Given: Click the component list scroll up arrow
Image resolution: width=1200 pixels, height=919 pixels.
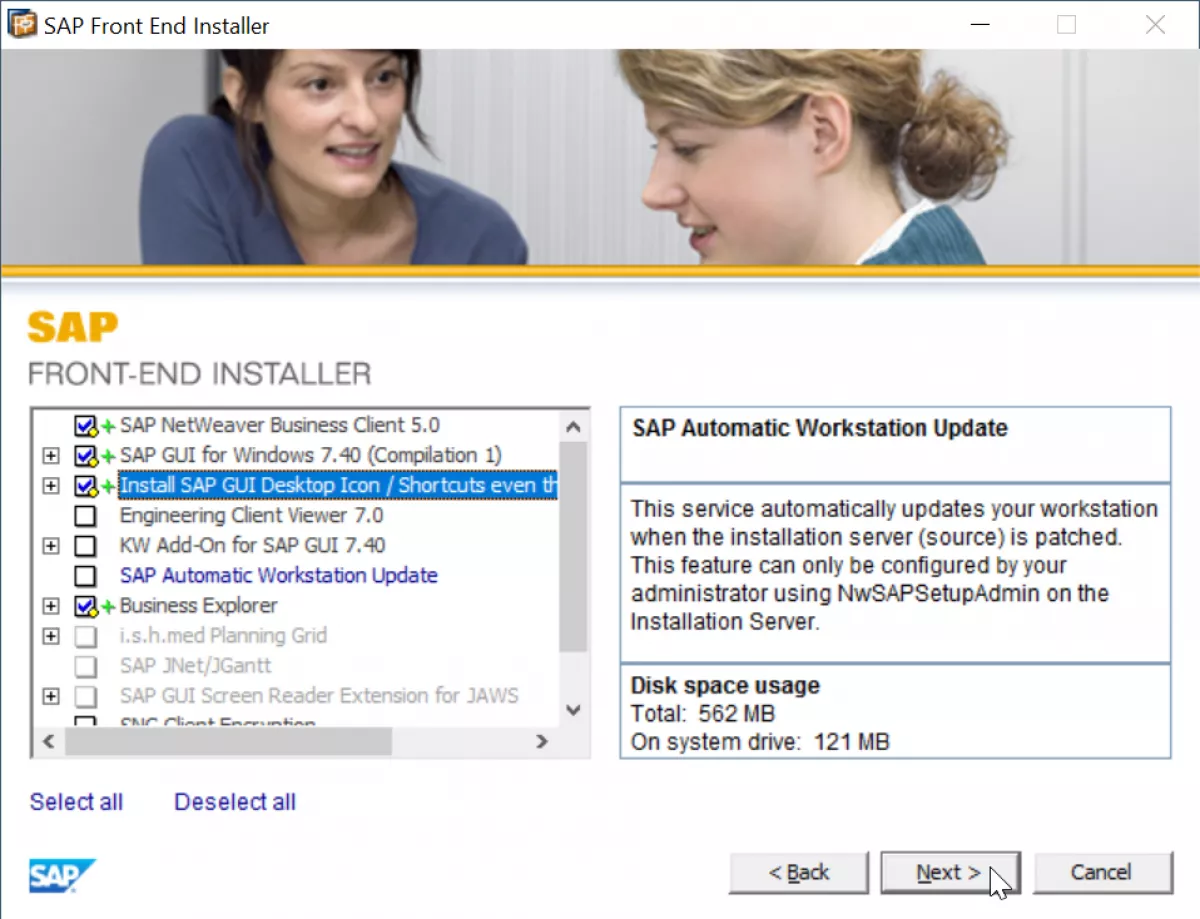Looking at the screenshot, I should [x=573, y=426].
